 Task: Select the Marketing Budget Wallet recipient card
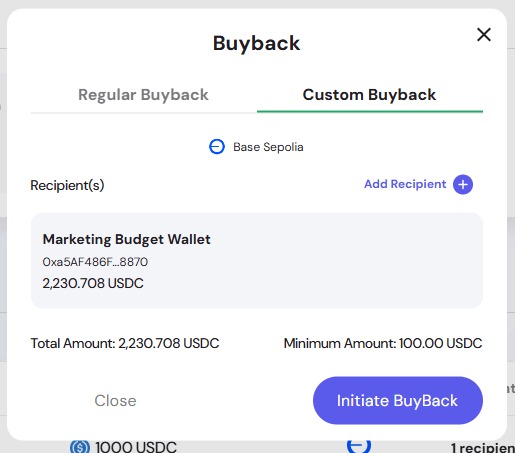[257, 261]
